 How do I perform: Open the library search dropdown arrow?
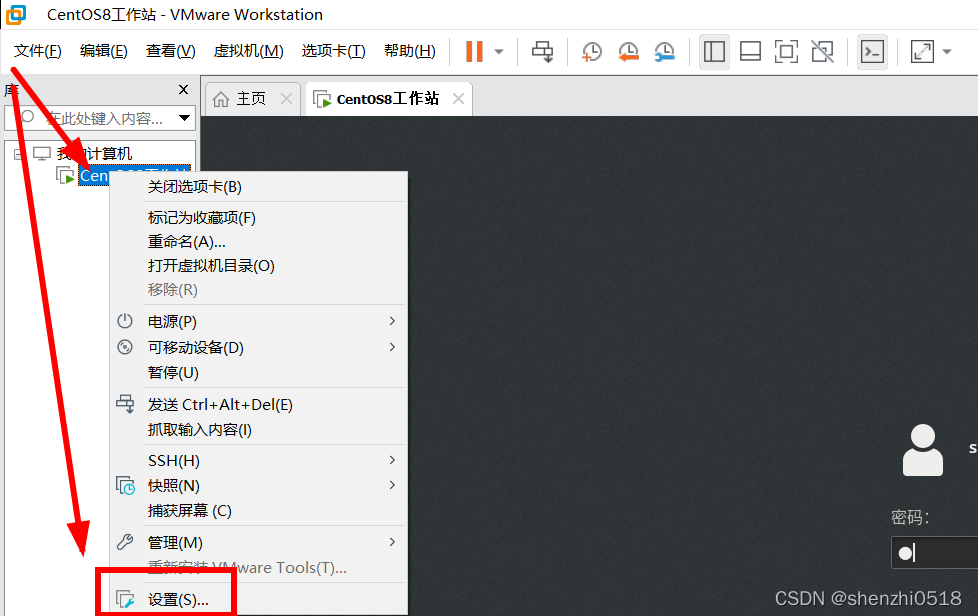(x=185, y=118)
